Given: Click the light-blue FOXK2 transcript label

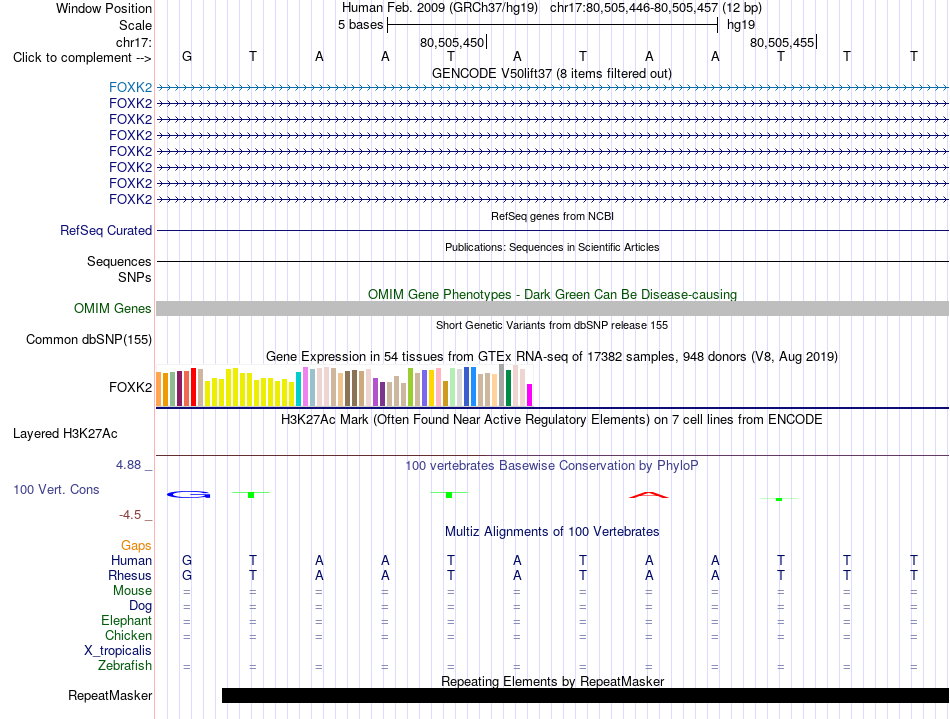Looking at the screenshot, I should (130, 87).
